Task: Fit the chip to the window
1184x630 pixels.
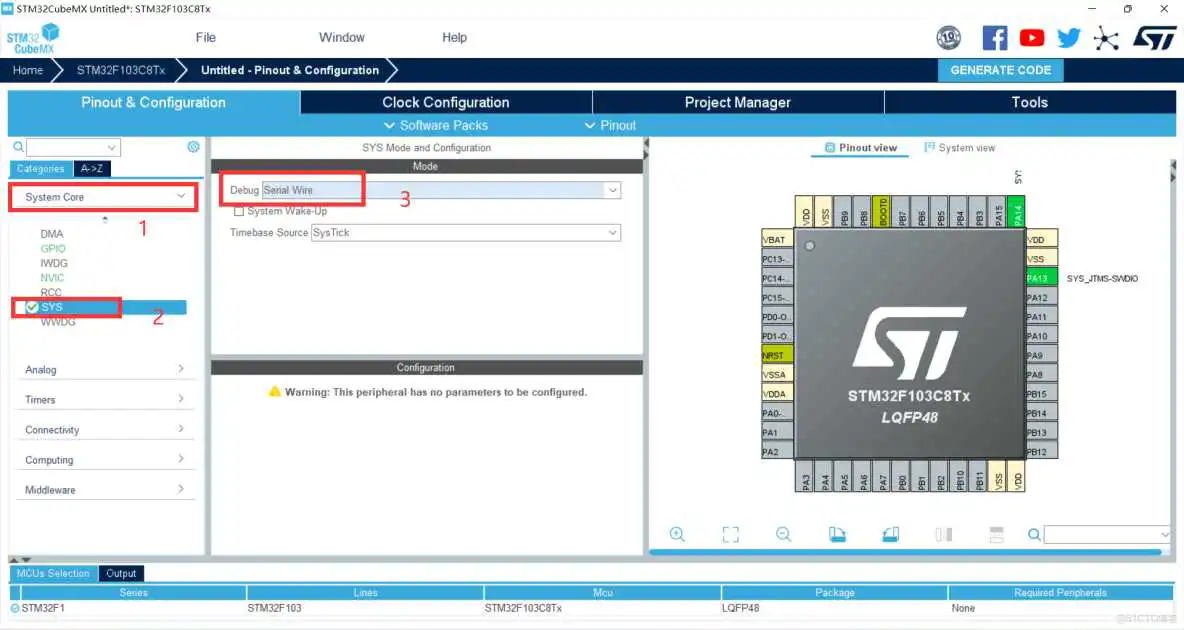Action: tap(730, 534)
